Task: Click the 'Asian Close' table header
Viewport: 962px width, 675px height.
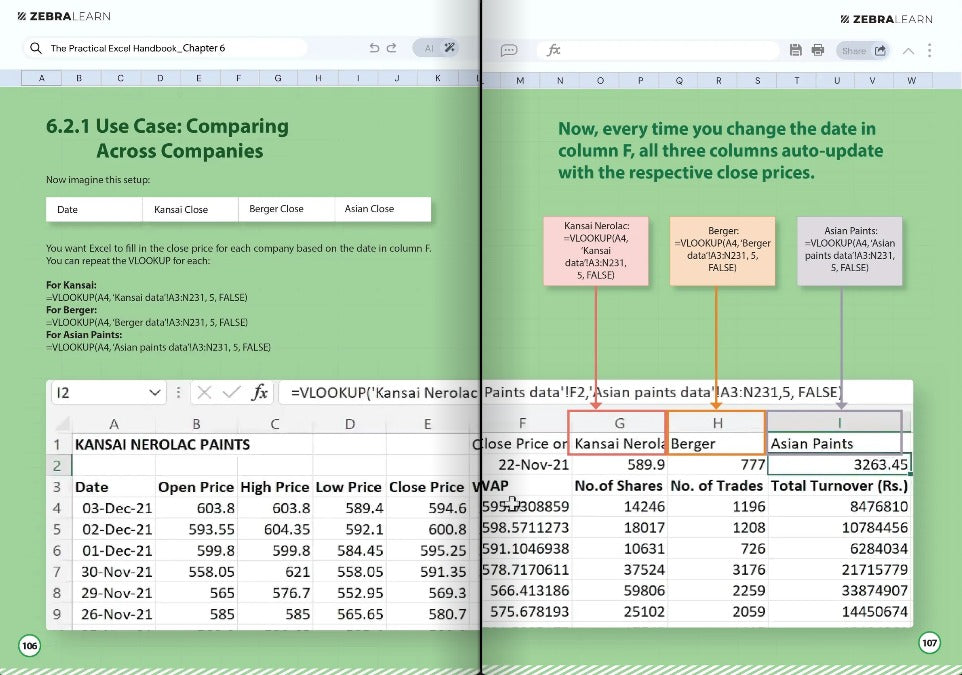Action: tap(383, 209)
